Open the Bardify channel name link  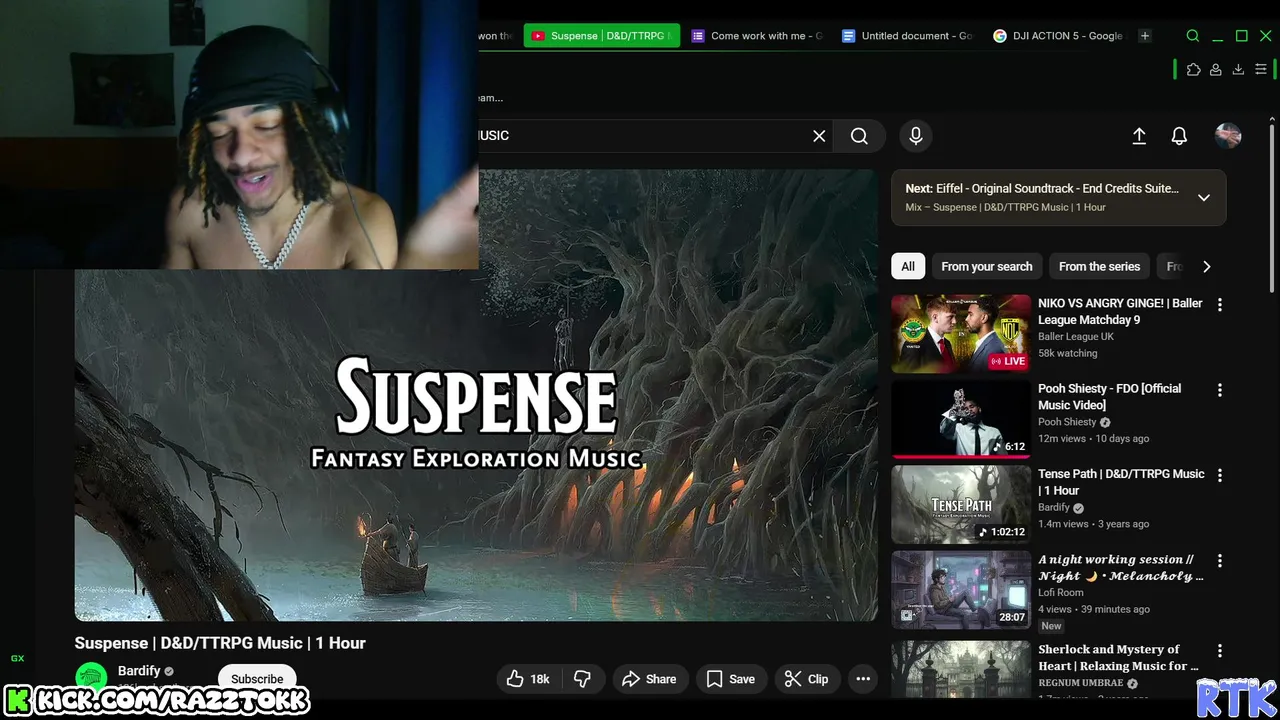tap(139, 671)
